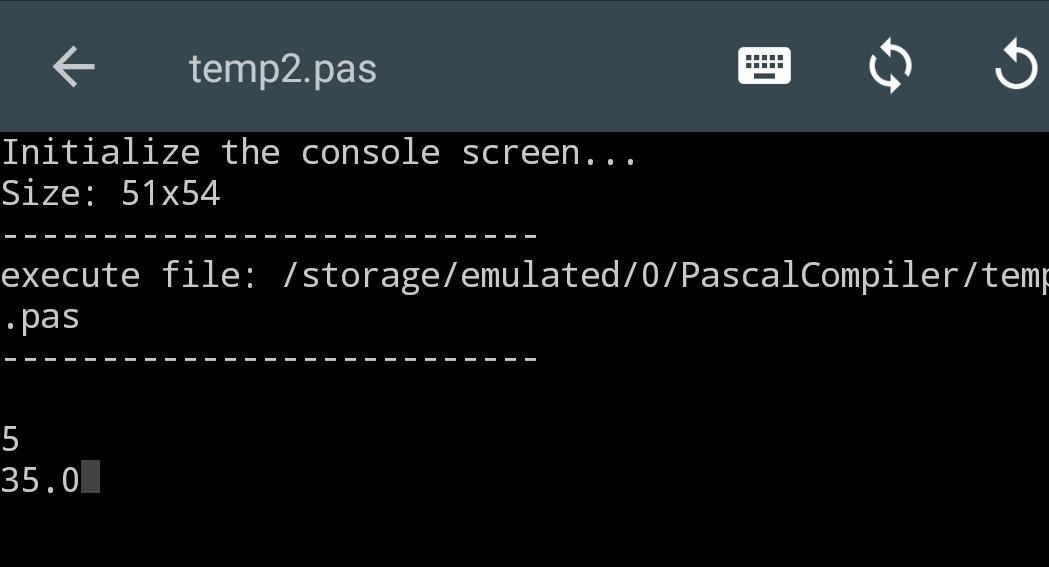This screenshot has height=567, width=1049.
Task: Click the blank line above output 5
Action: pyautogui.click(x=300, y=399)
